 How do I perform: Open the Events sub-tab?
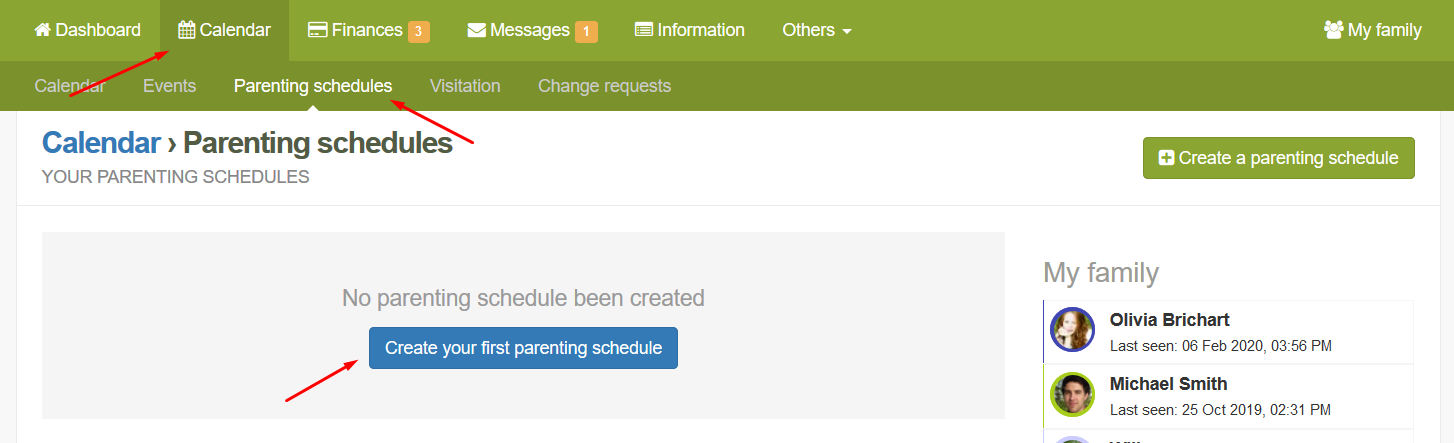(x=169, y=86)
